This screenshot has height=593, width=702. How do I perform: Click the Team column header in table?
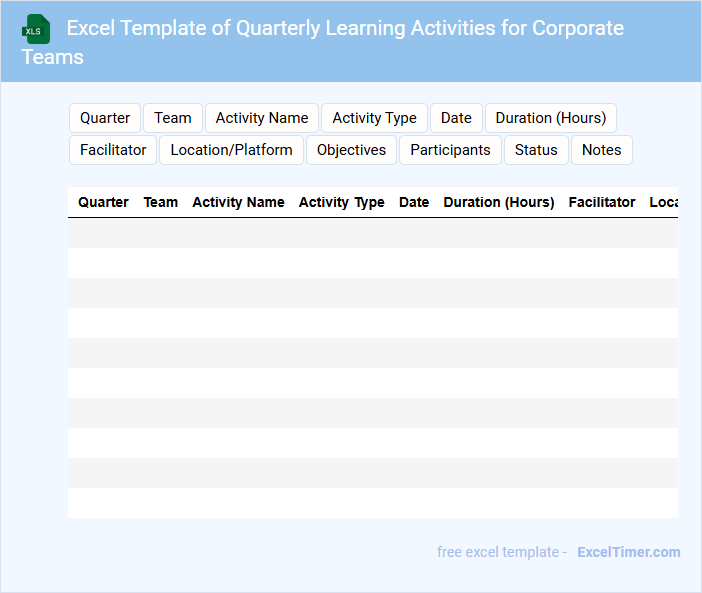click(161, 202)
